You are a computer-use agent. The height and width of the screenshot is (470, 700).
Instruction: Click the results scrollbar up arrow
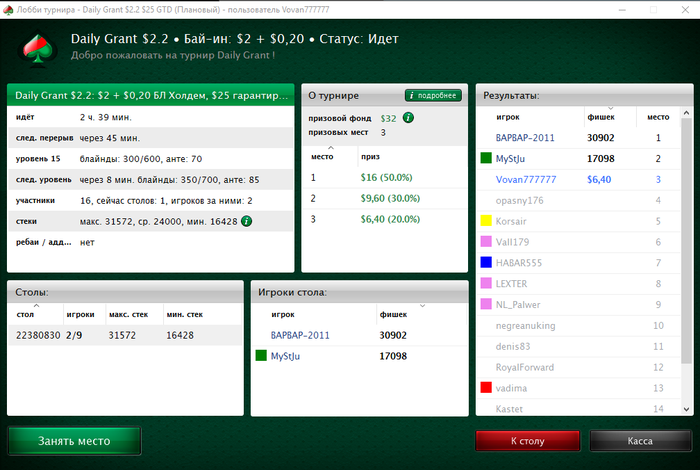click(686, 113)
